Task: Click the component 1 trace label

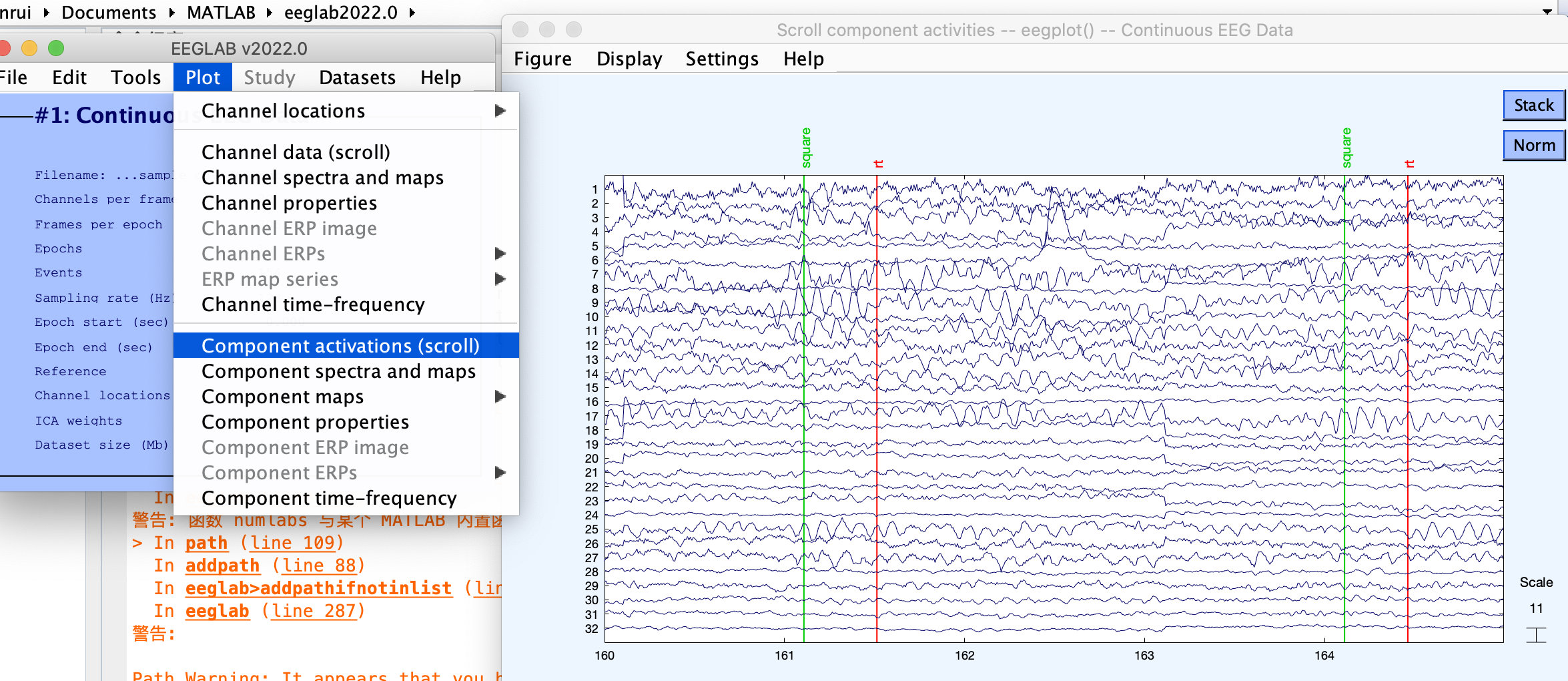Action: tap(595, 190)
